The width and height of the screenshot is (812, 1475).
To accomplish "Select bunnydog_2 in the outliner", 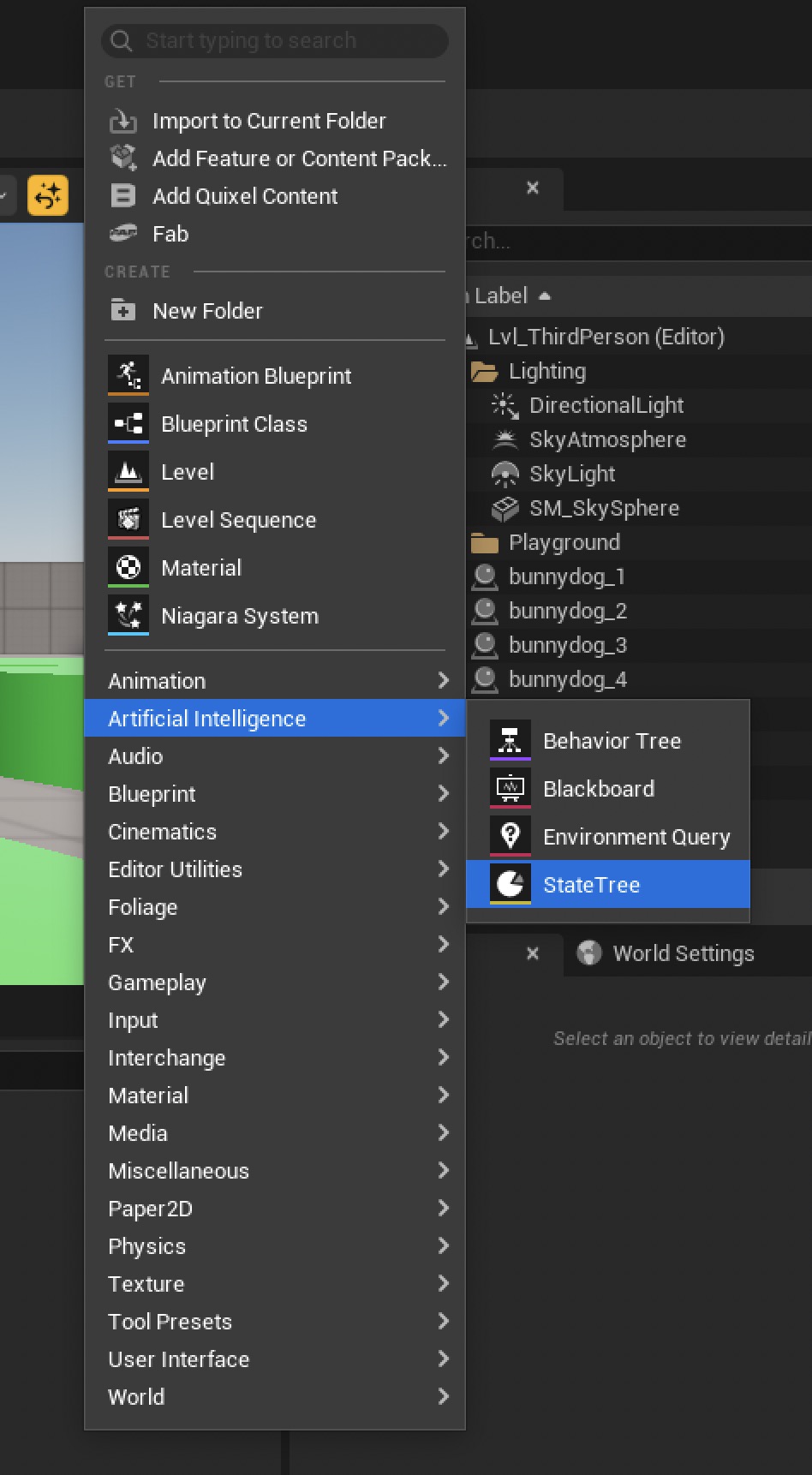I will (567, 611).
